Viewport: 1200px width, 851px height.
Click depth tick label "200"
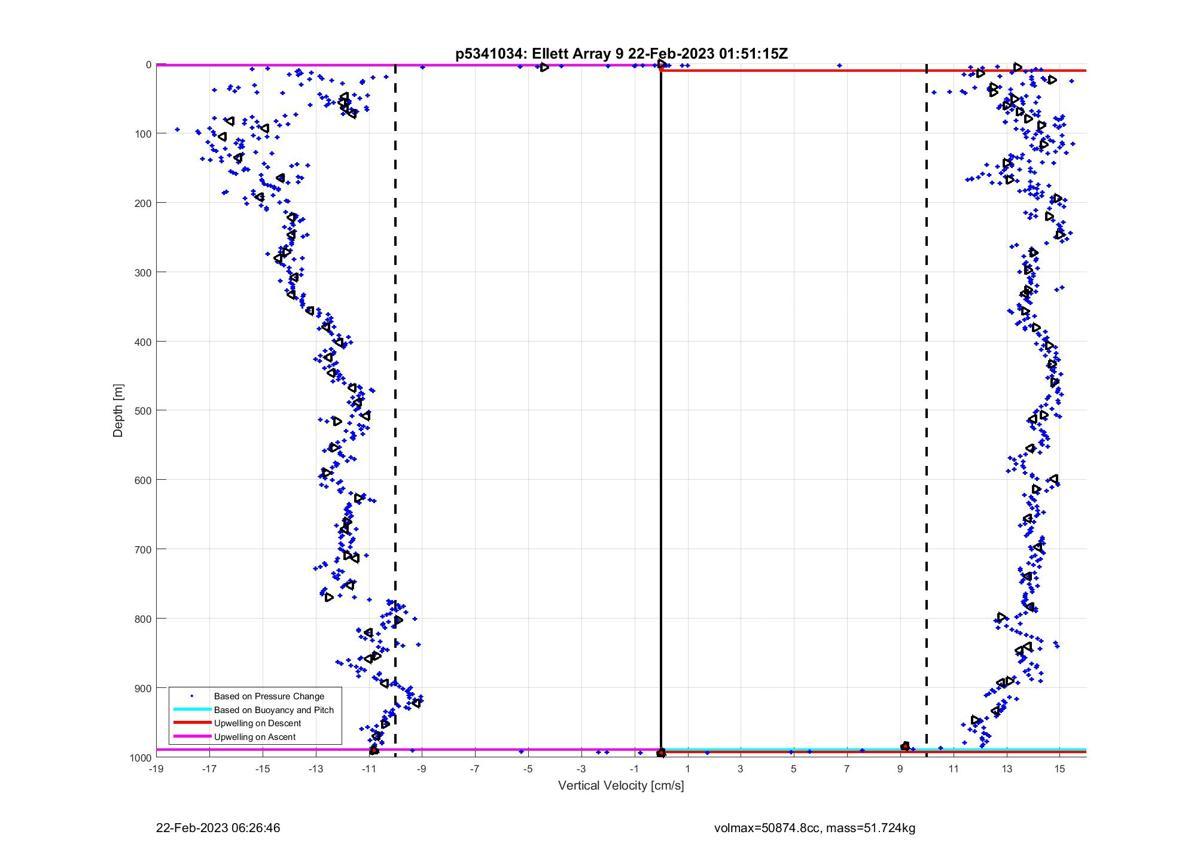tap(143, 203)
